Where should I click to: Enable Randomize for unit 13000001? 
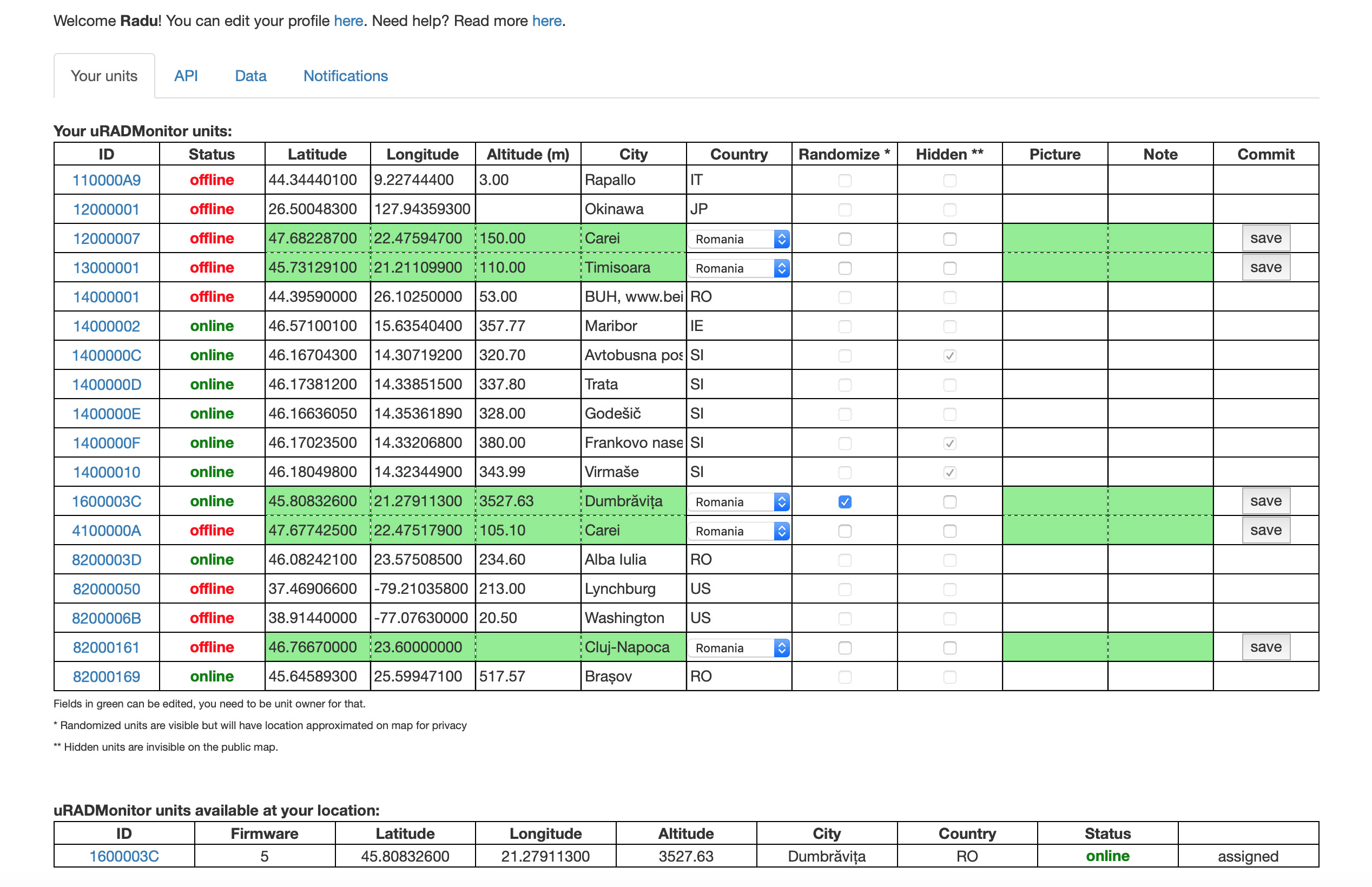(x=845, y=268)
